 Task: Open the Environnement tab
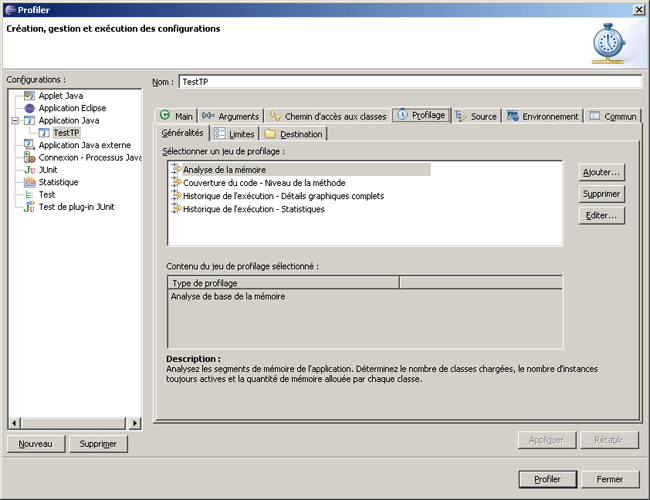pos(543,116)
